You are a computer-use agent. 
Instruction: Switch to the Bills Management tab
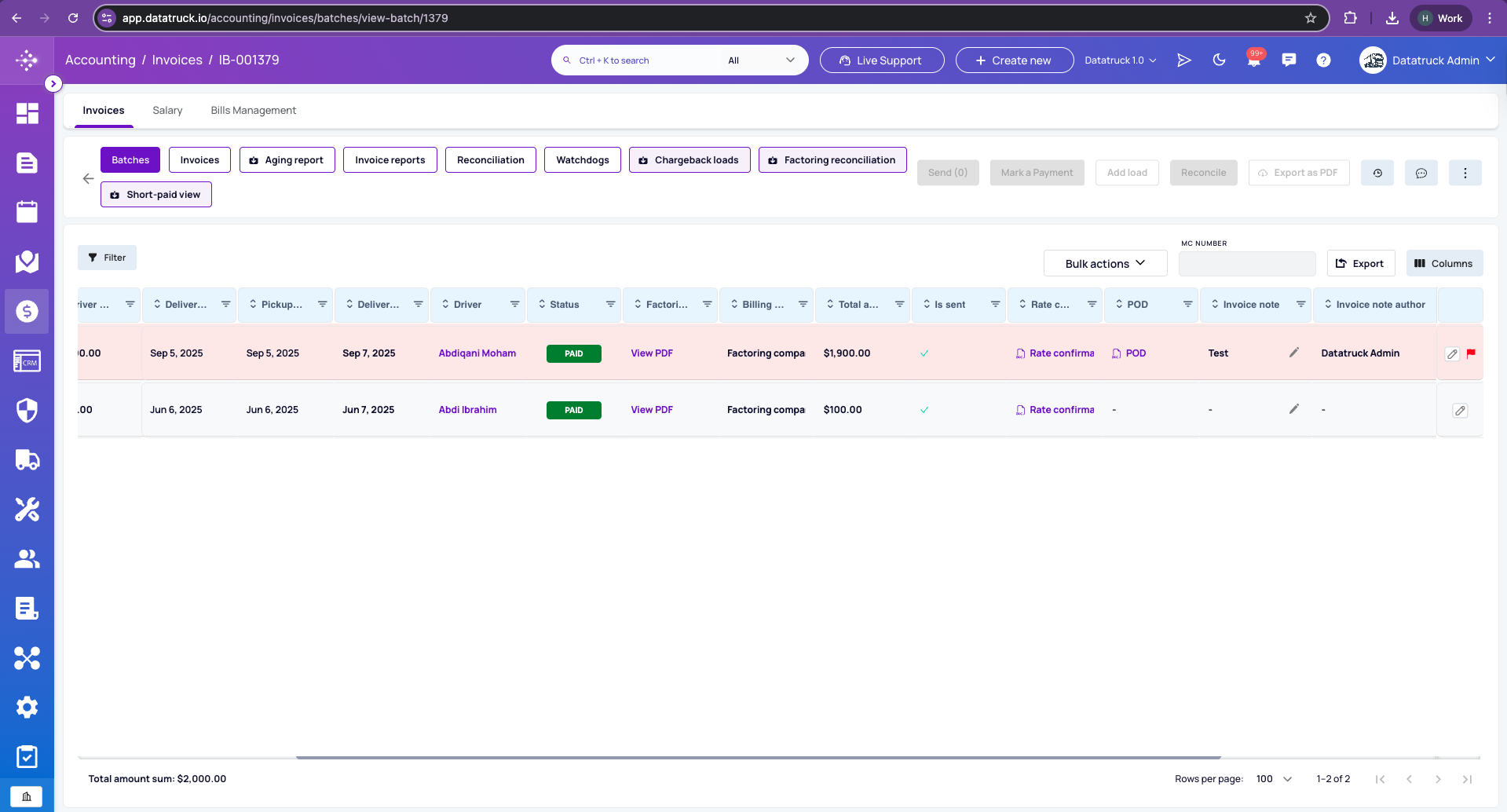(253, 111)
